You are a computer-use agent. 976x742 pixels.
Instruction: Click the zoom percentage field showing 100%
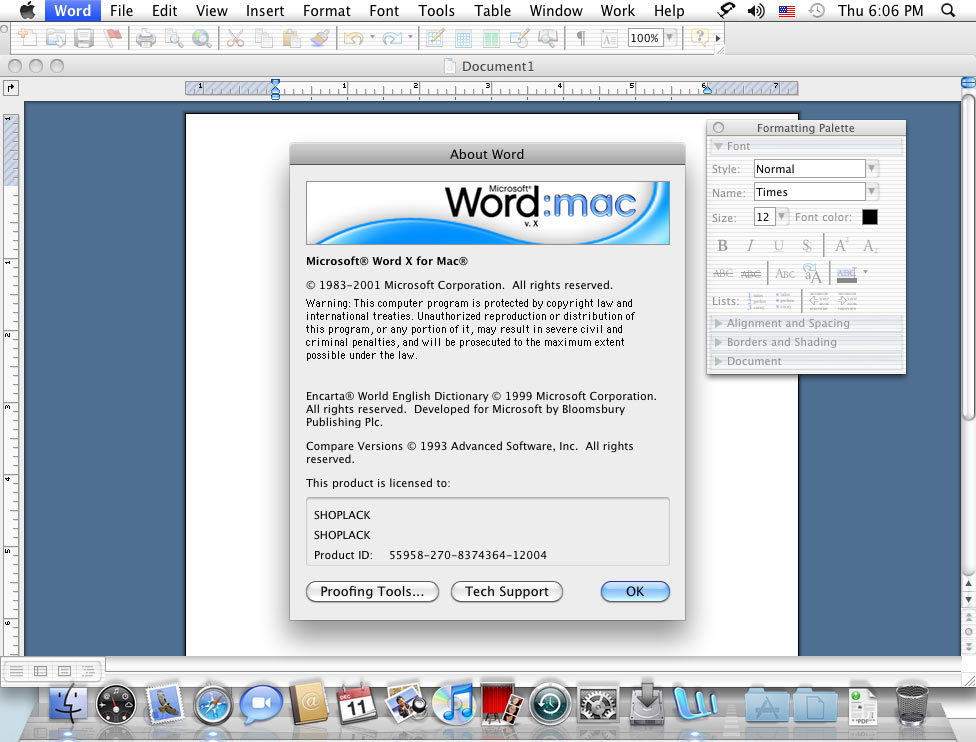(644, 38)
